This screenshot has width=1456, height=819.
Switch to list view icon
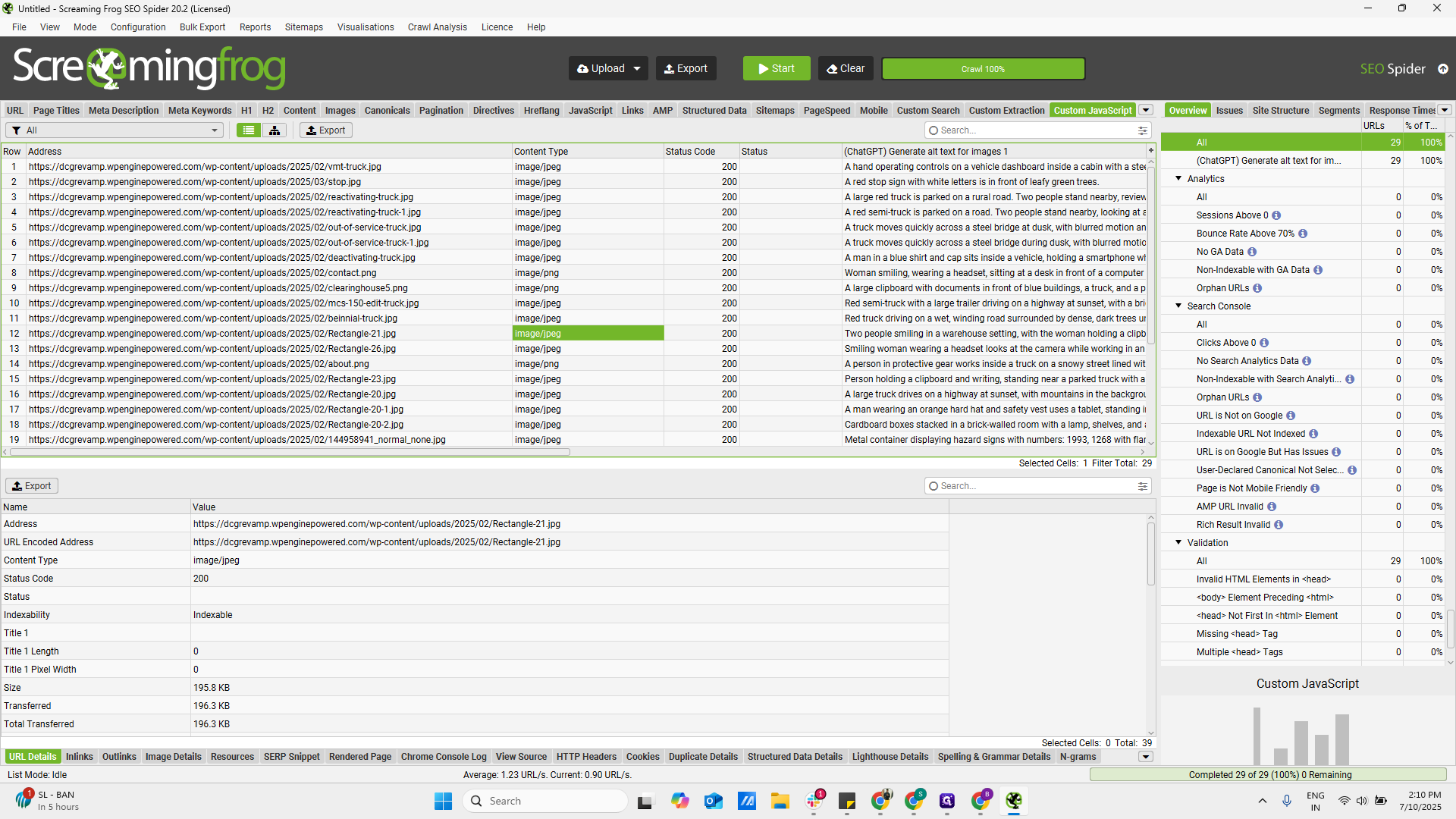pos(248,130)
